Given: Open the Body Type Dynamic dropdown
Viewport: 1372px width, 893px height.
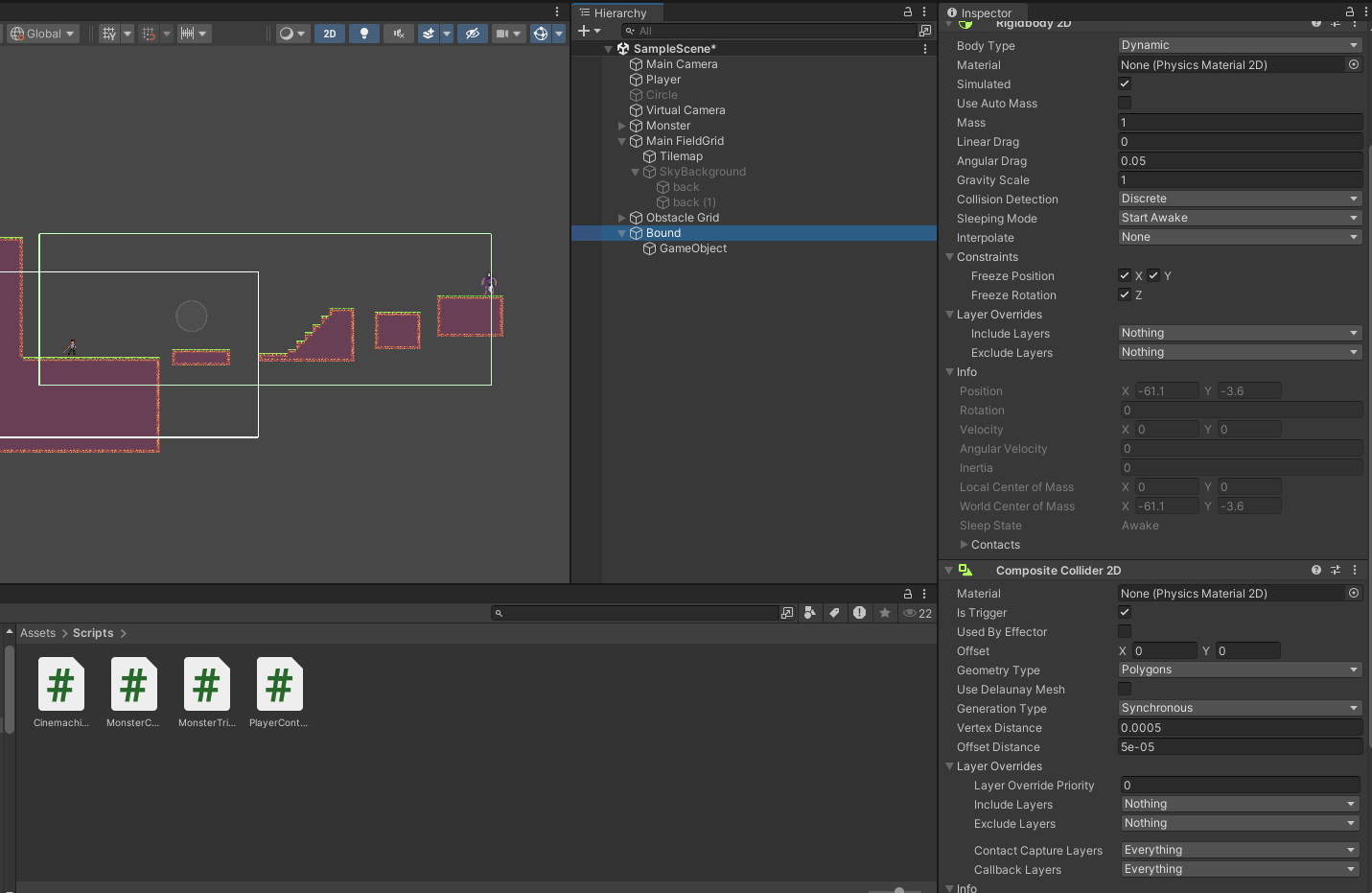Looking at the screenshot, I should coord(1240,45).
